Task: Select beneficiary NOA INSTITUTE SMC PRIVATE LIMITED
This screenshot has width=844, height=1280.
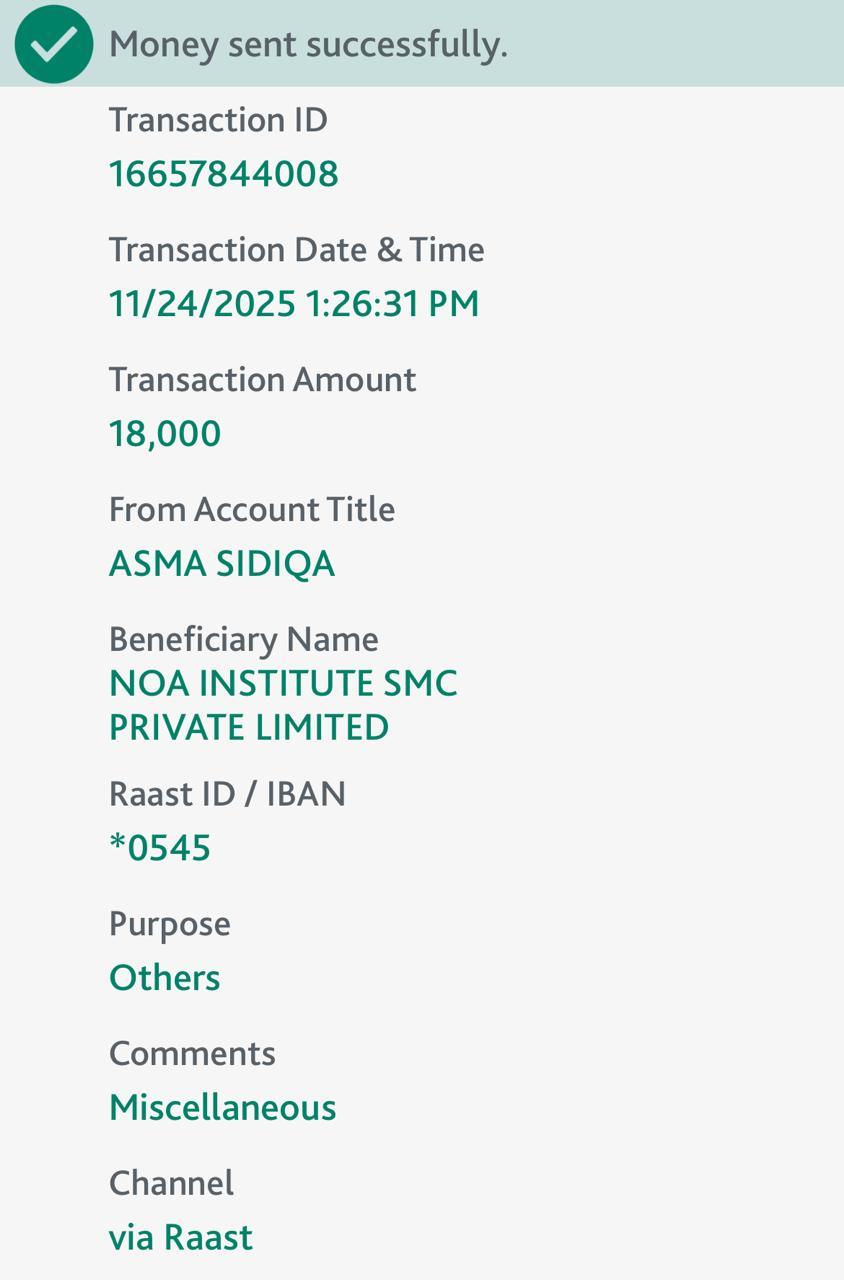Action: 283,705
